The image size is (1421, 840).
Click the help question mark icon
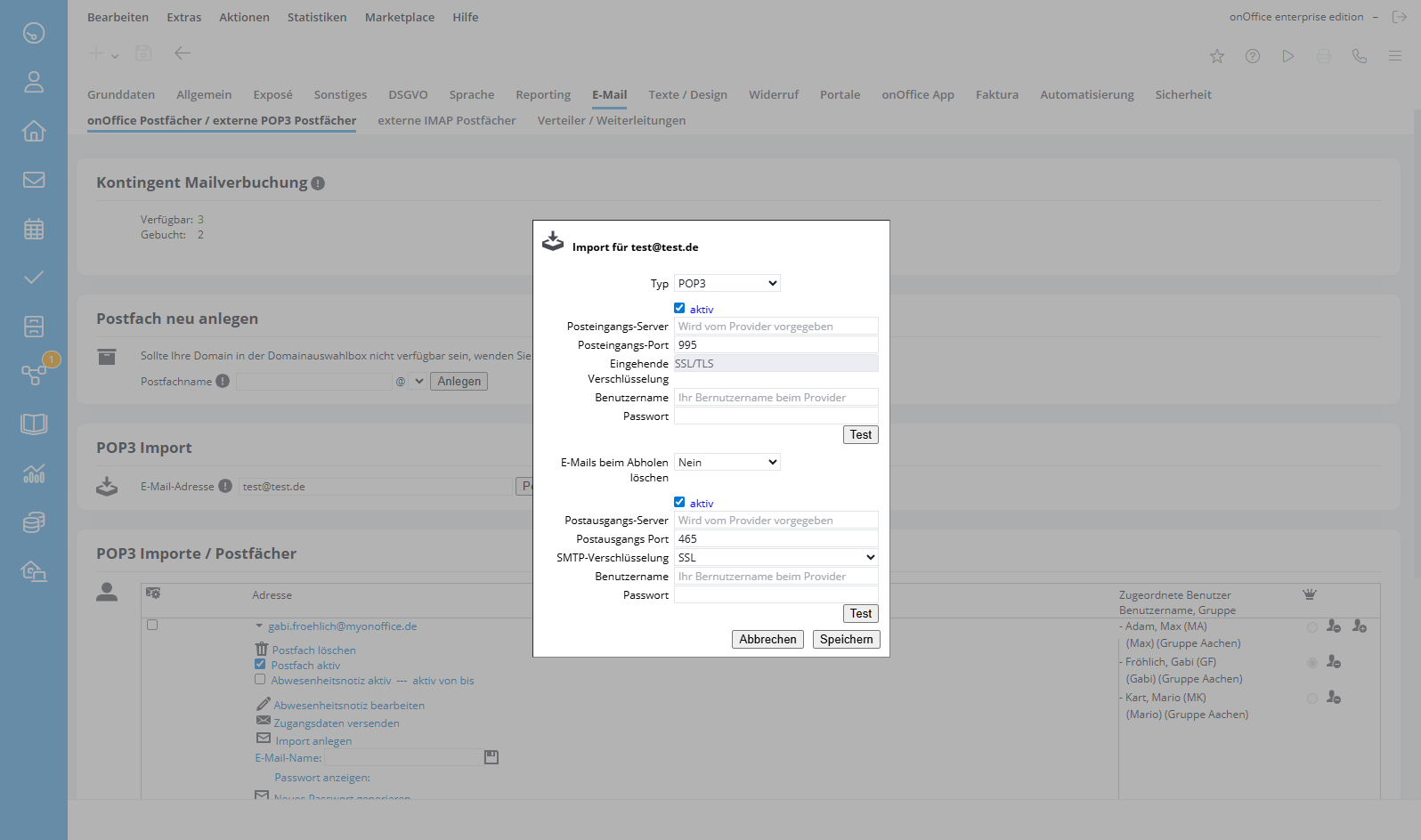(x=1253, y=56)
